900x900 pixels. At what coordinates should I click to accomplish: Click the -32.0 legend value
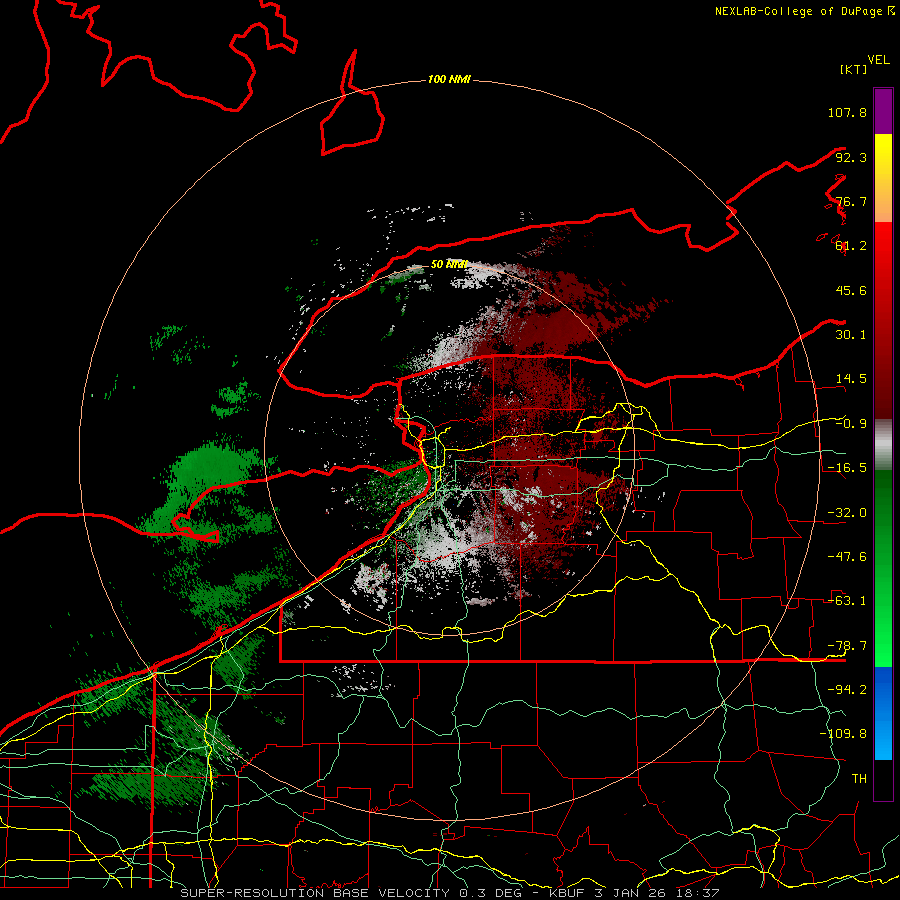click(847, 513)
